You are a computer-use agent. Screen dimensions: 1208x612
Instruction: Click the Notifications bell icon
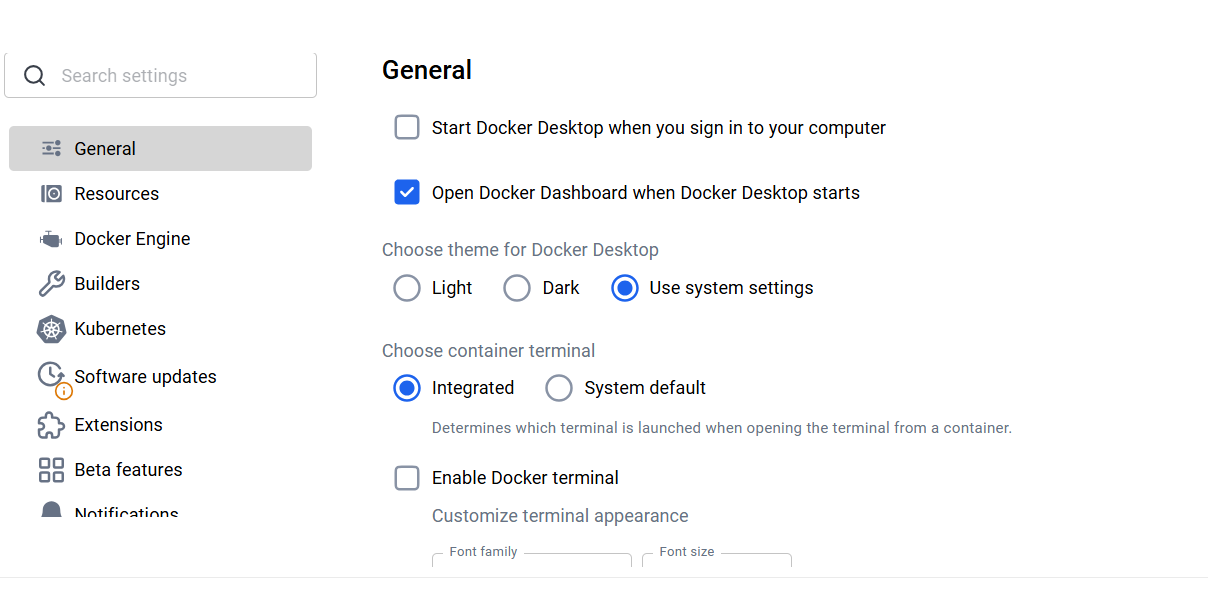[x=51, y=510]
